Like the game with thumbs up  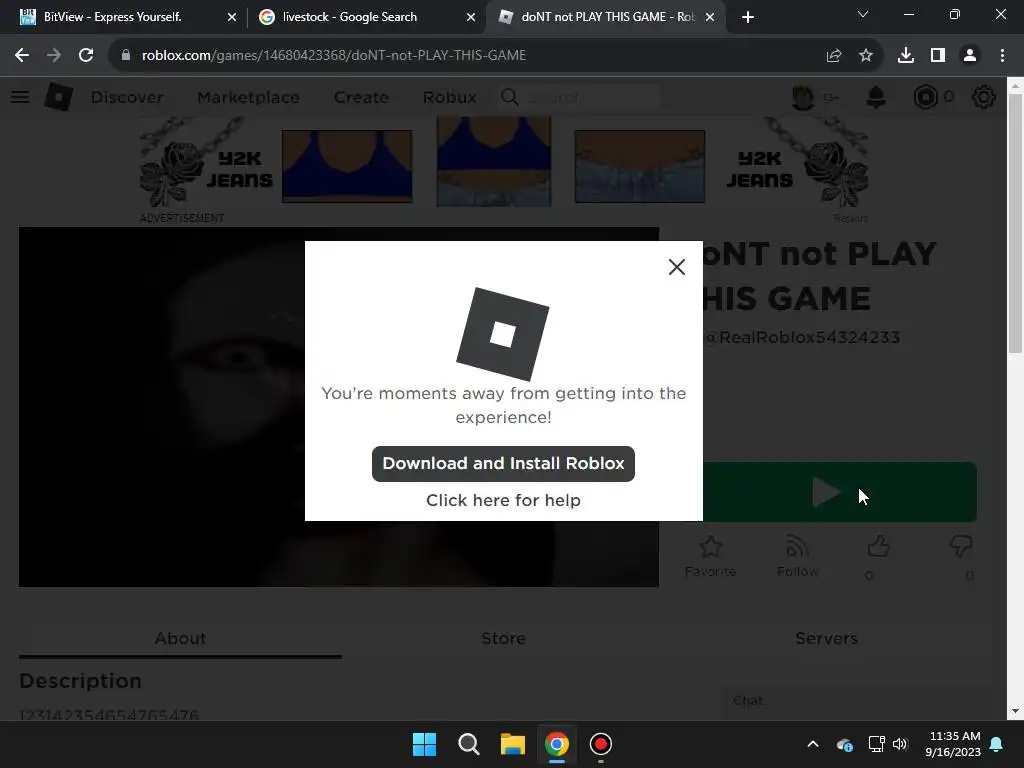(878, 546)
